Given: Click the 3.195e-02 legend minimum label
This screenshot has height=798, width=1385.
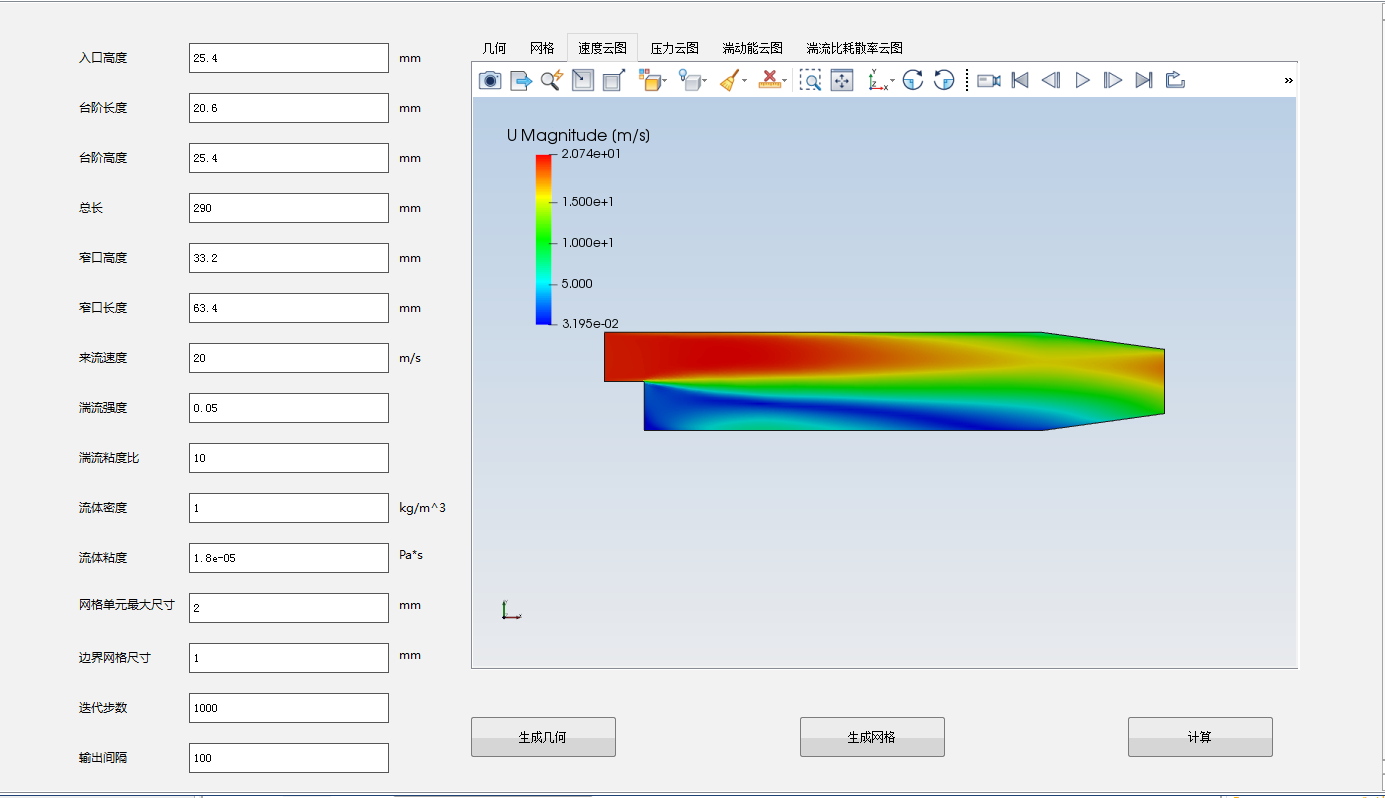Looking at the screenshot, I should 591,324.
